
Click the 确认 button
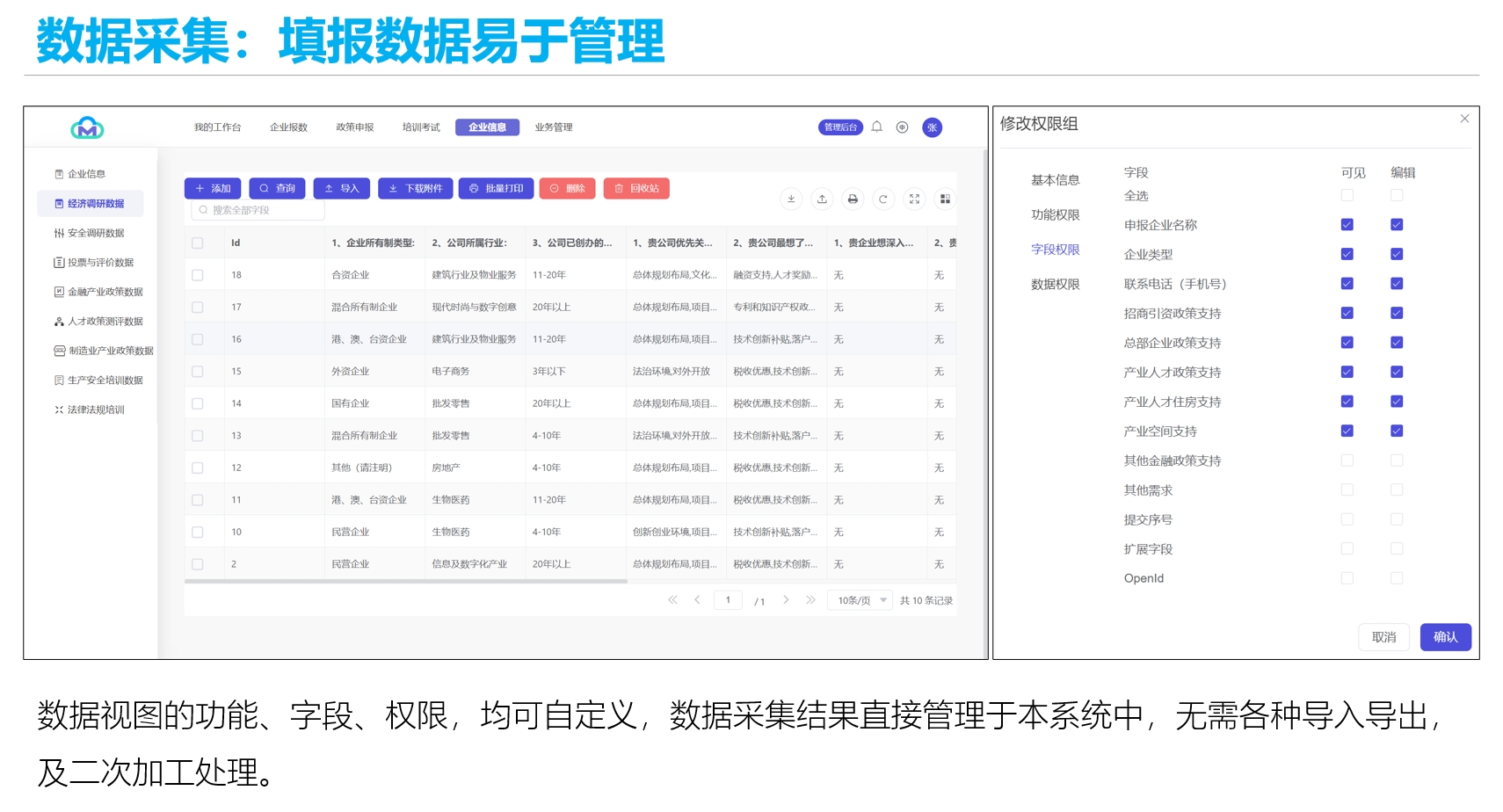pos(1445,637)
